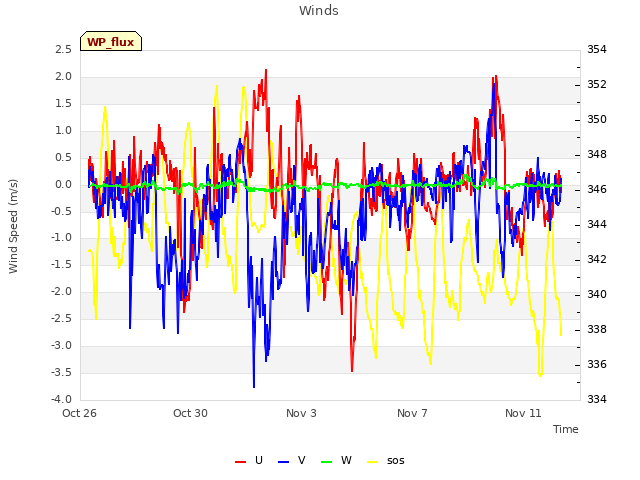Click the blue V legend swatch

pyautogui.click(x=283, y=462)
